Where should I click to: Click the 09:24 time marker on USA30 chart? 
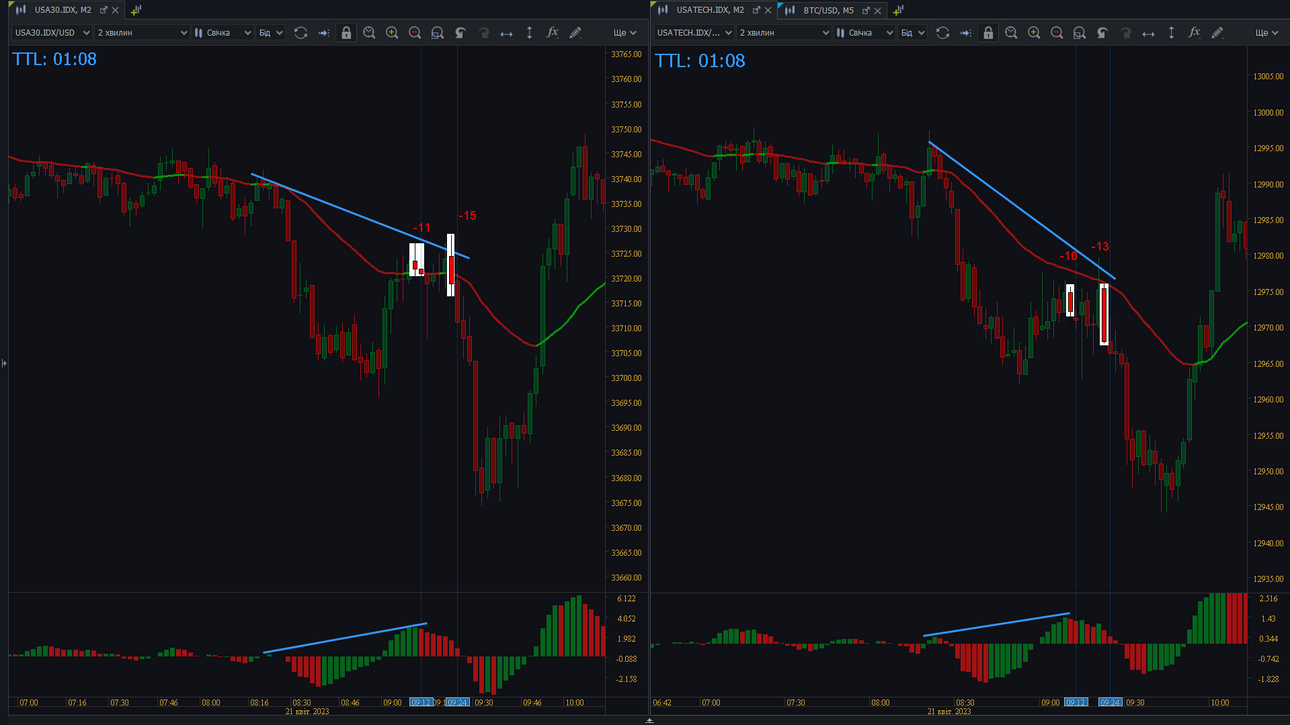click(x=457, y=703)
